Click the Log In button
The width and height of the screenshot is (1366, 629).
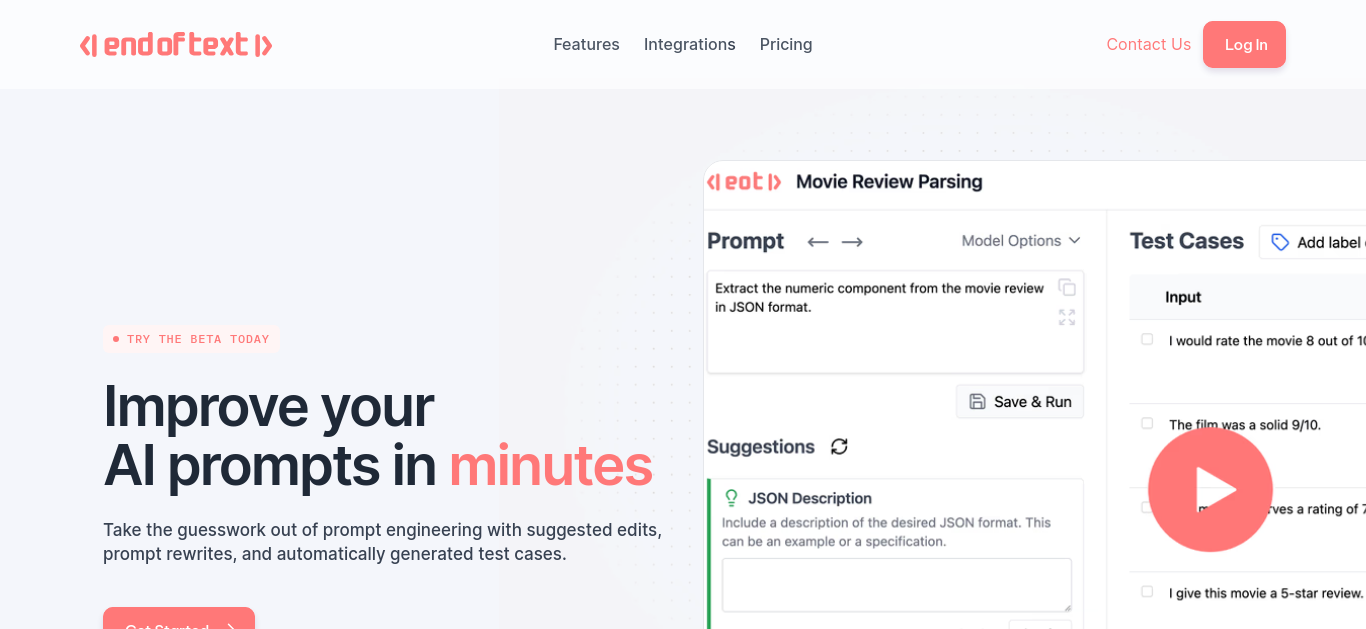(x=1244, y=45)
